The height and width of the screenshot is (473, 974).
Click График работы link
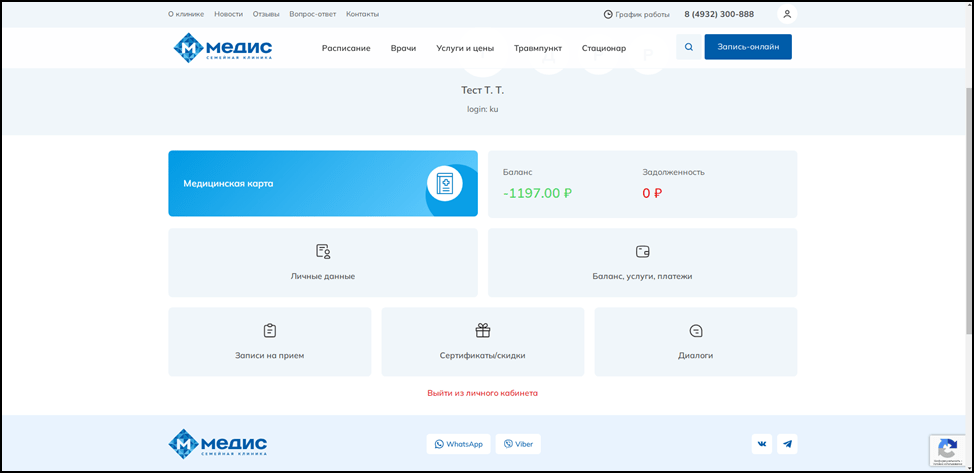pyautogui.click(x=637, y=14)
